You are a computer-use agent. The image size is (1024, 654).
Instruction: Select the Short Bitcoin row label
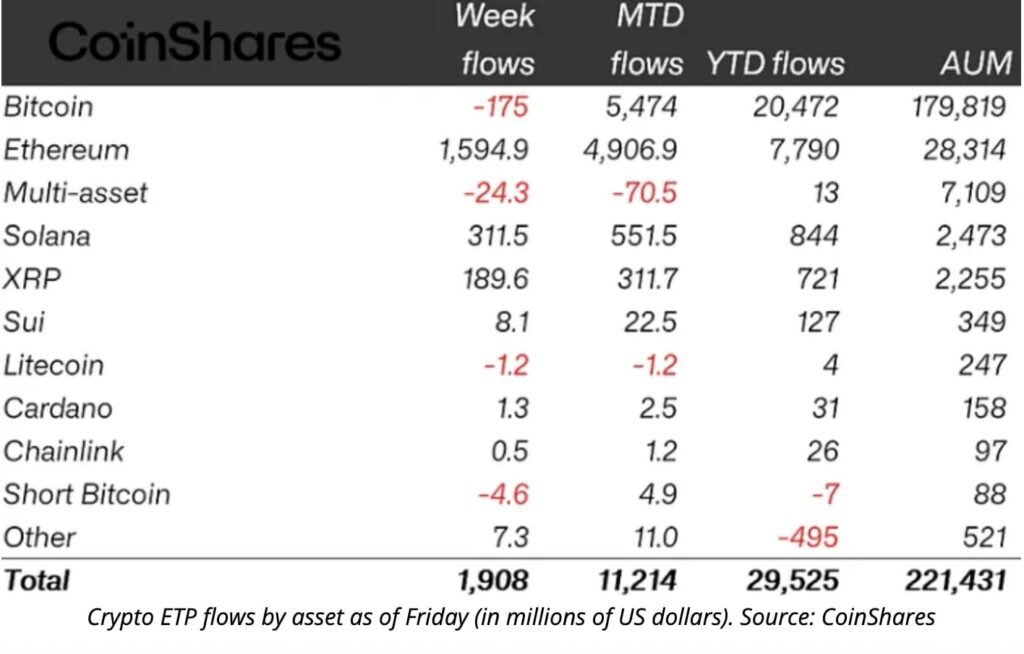[x=87, y=494]
